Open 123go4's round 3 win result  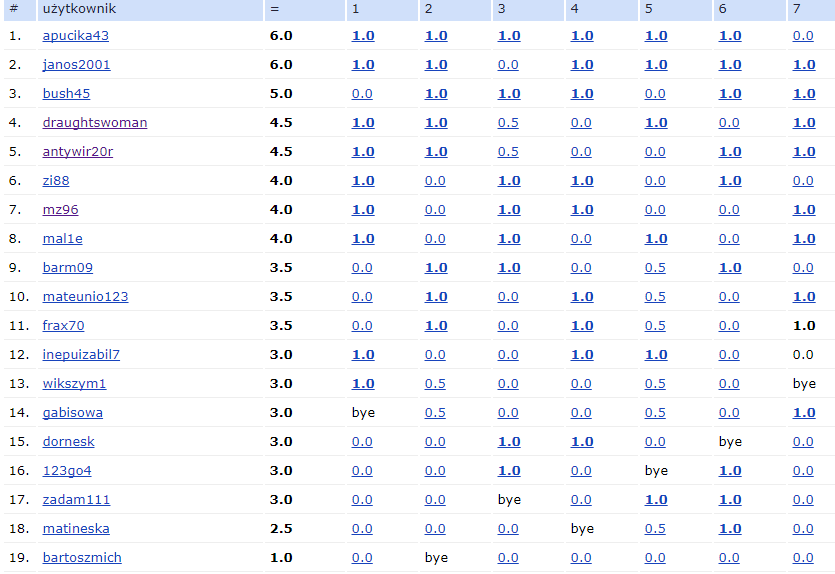tap(508, 471)
